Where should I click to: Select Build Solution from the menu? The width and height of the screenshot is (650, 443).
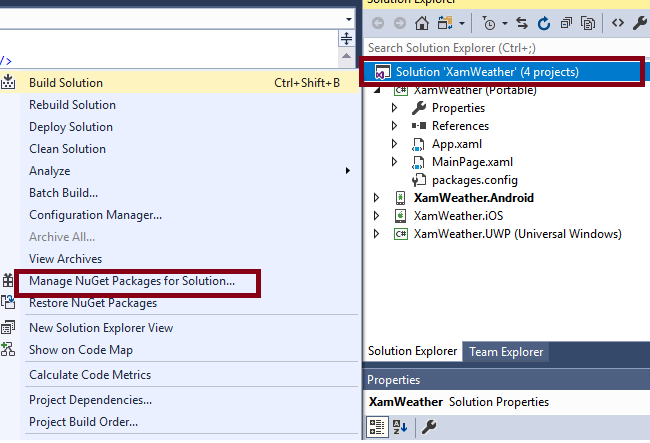click(66, 83)
